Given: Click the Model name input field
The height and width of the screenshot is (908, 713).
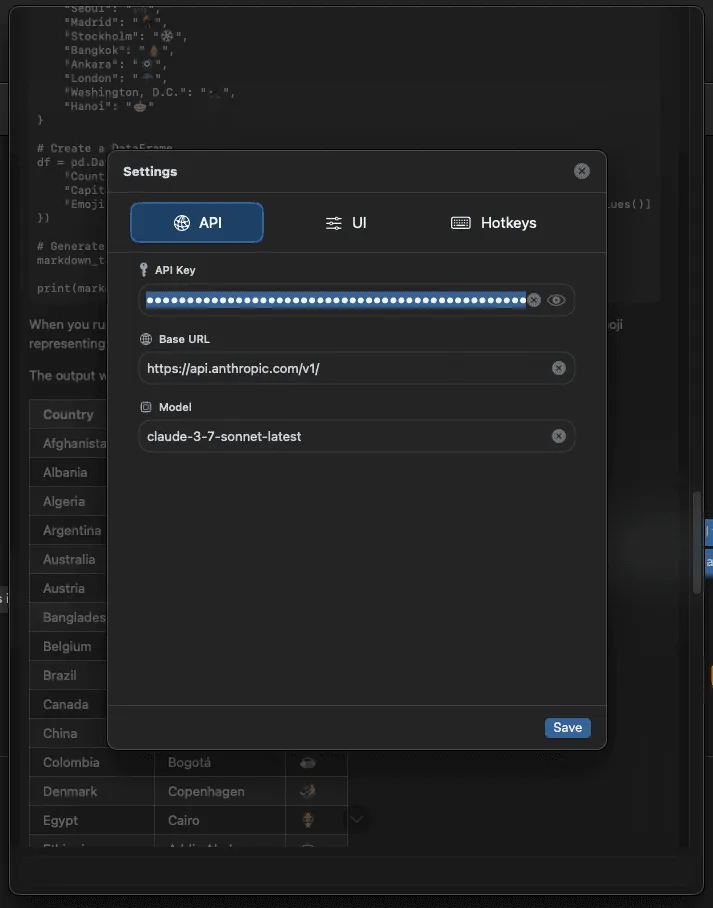Looking at the screenshot, I should [x=340, y=436].
